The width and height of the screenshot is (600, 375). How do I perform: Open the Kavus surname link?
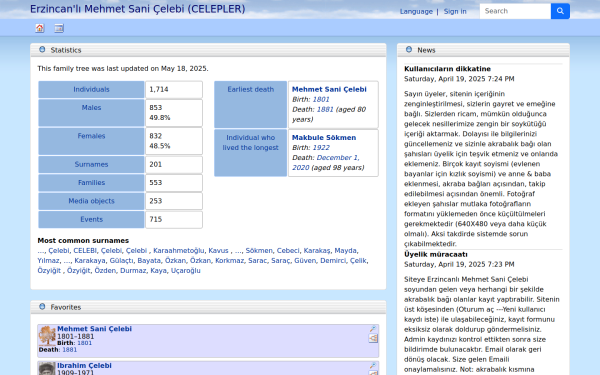tap(218, 251)
